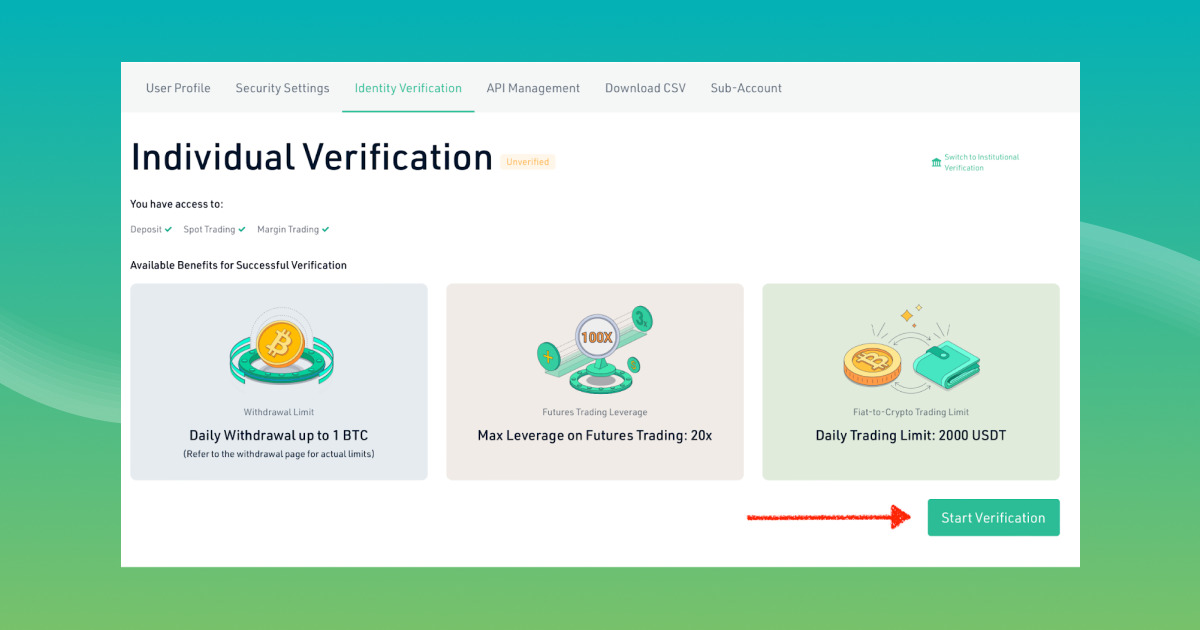
Task: Click the green checkmark beside Deposit
Action: point(168,229)
